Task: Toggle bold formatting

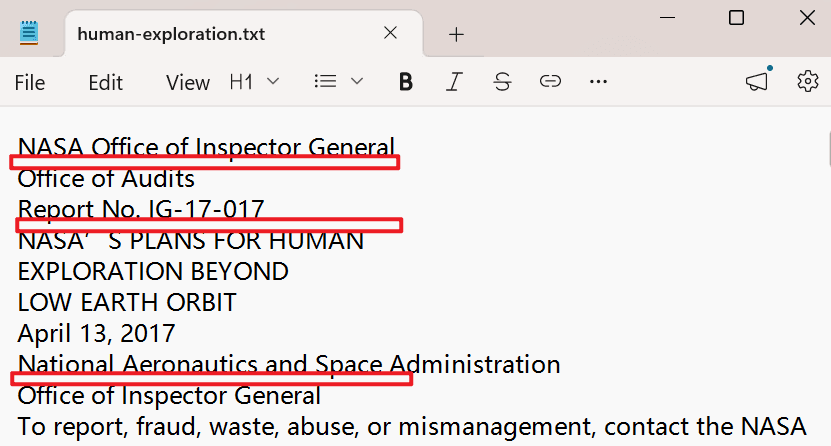Action: 405,82
